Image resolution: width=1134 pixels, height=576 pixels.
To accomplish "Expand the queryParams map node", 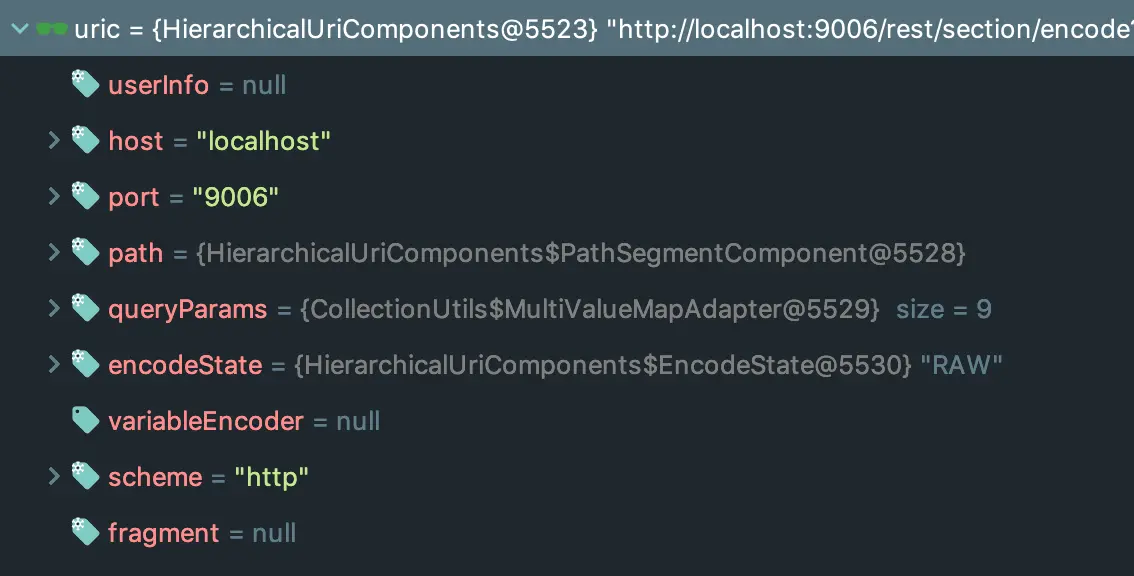I will point(54,308).
